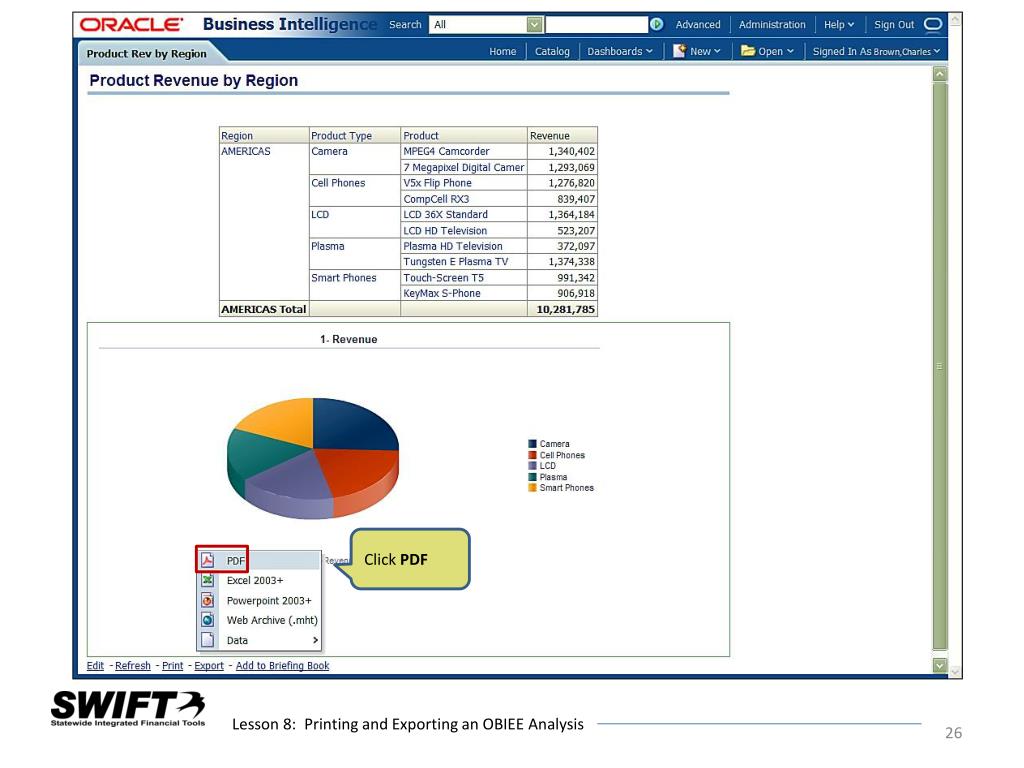Click inside the search text field

(x=596, y=24)
